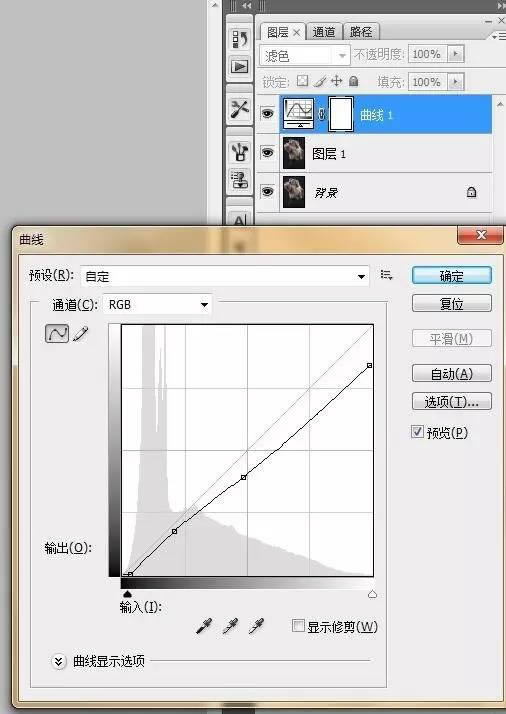Open the blend mode 滤色 dropdown
This screenshot has height=714, width=506.
coord(305,56)
